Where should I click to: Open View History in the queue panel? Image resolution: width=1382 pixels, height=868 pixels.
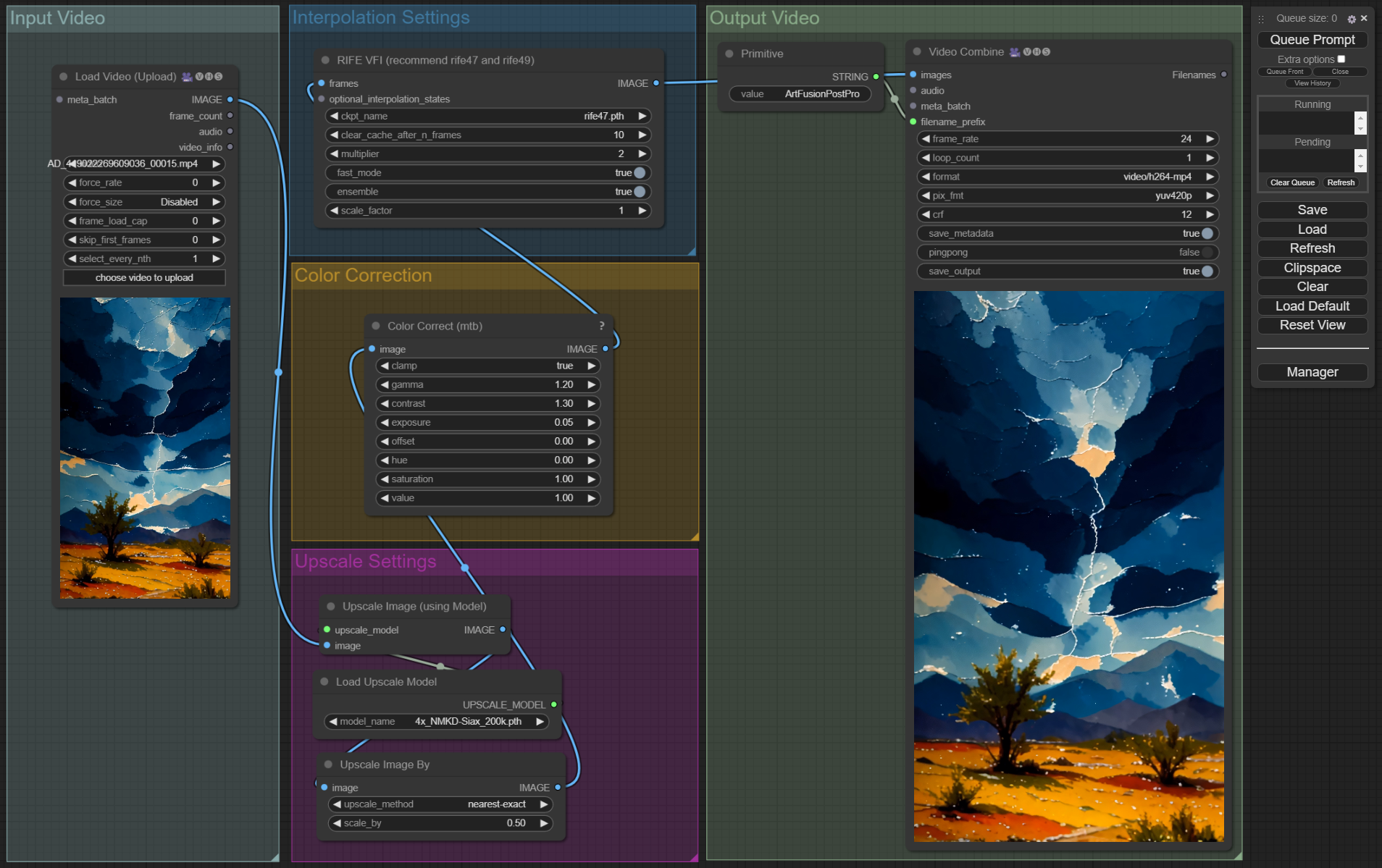pos(1312,83)
